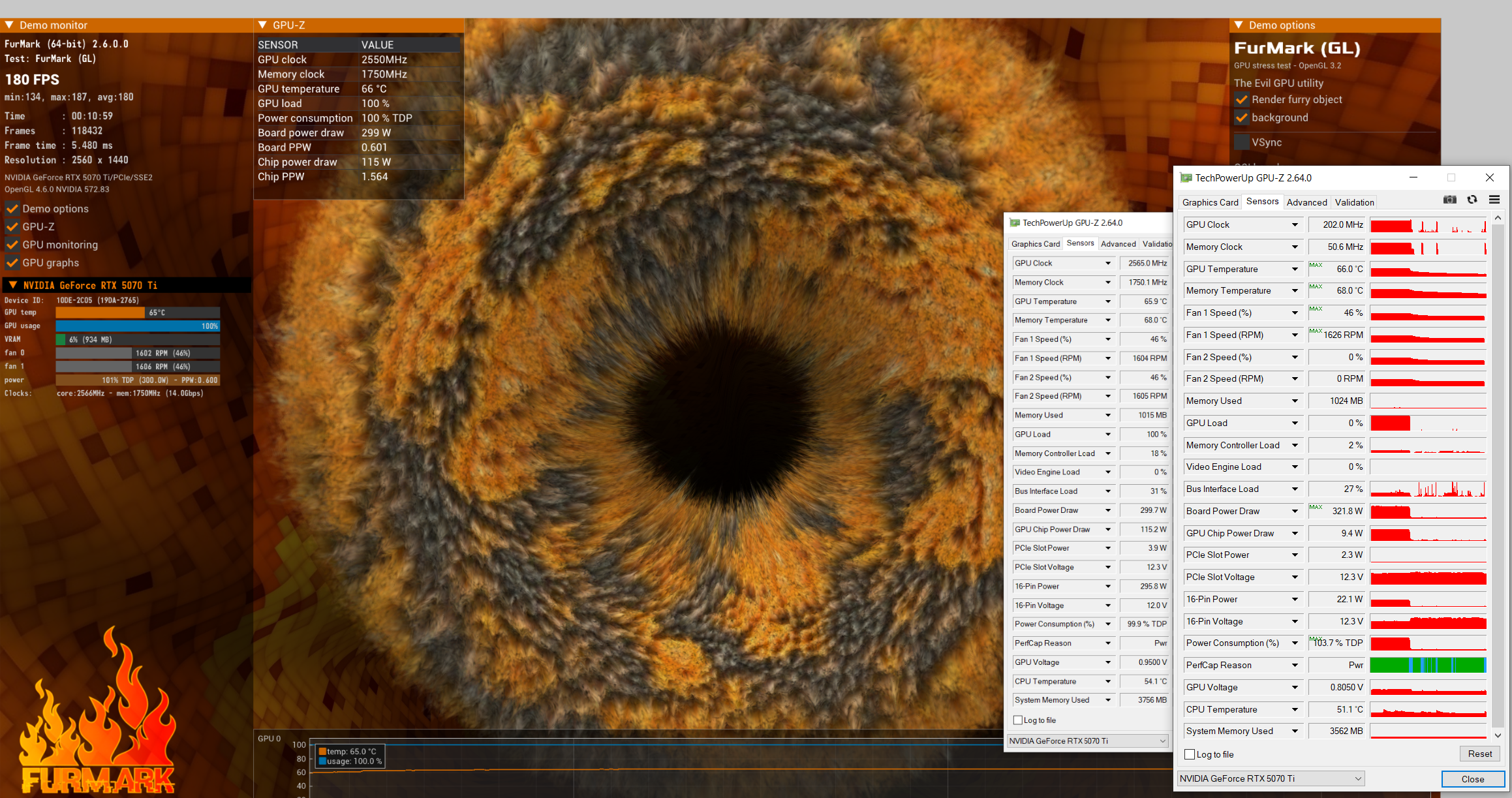
Task: Click the Close button in GPU-Z
Action: point(1472,779)
